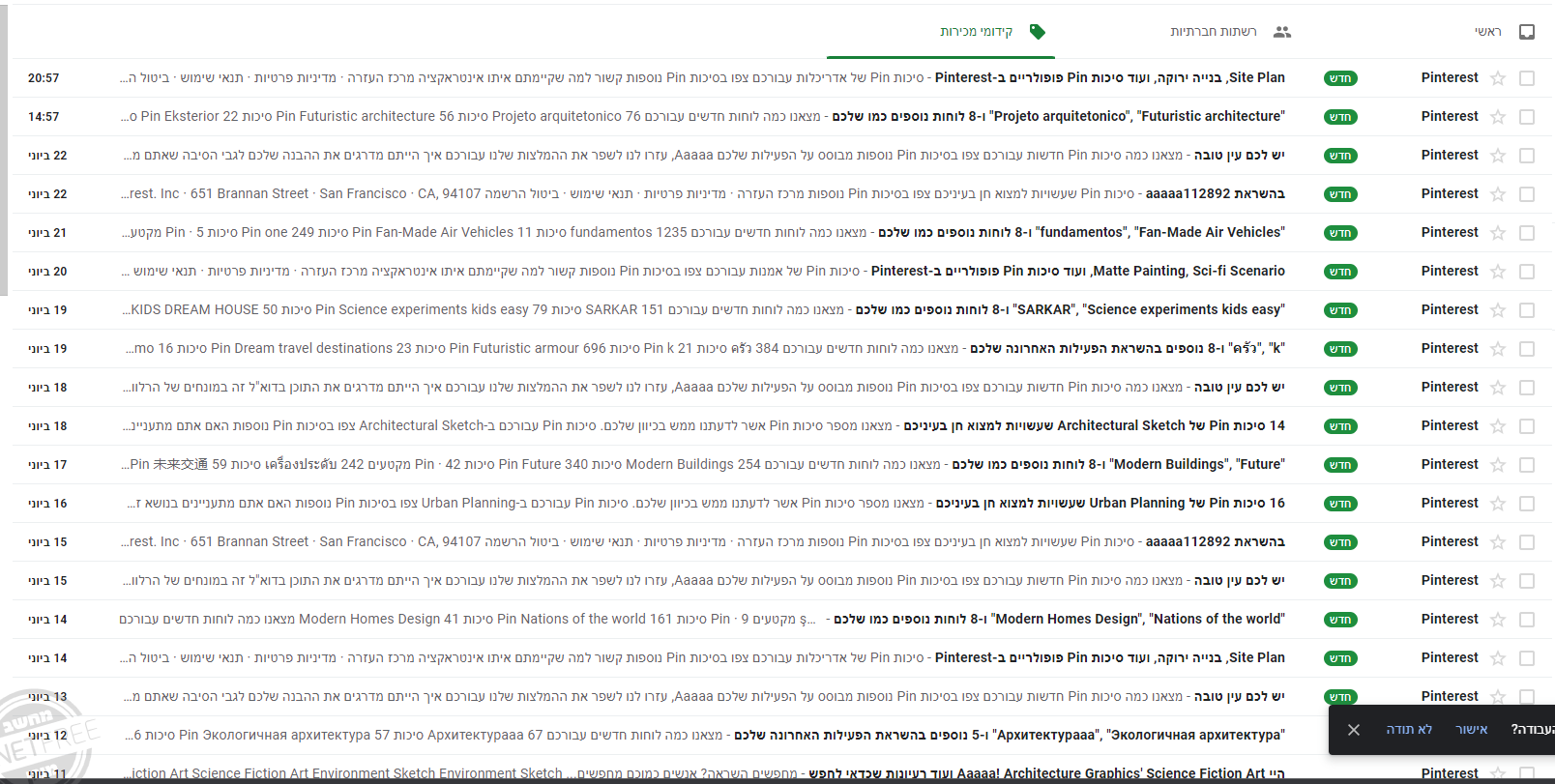This screenshot has width=1555, height=784.
Task: Star the Matte Painting, Sci-fi Scenario email
Action: [1498, 272]
